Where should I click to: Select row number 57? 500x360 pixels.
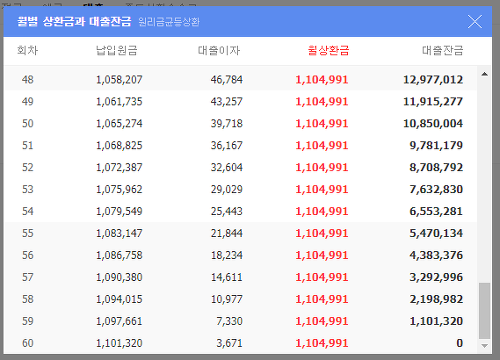[x=28, y=277]
